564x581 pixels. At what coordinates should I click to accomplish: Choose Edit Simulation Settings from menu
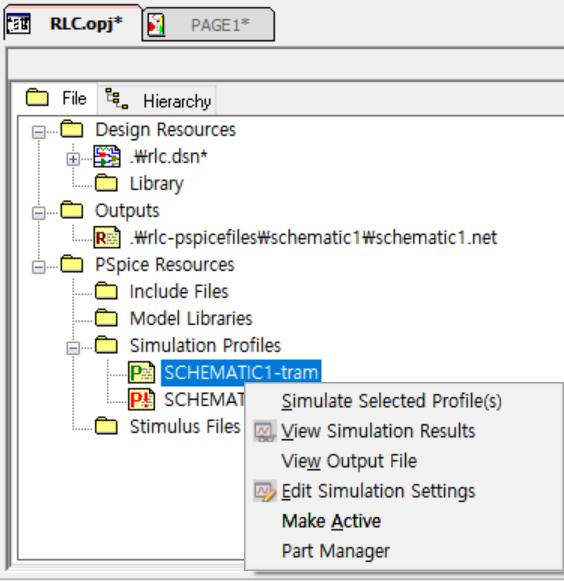pos(378,491)
